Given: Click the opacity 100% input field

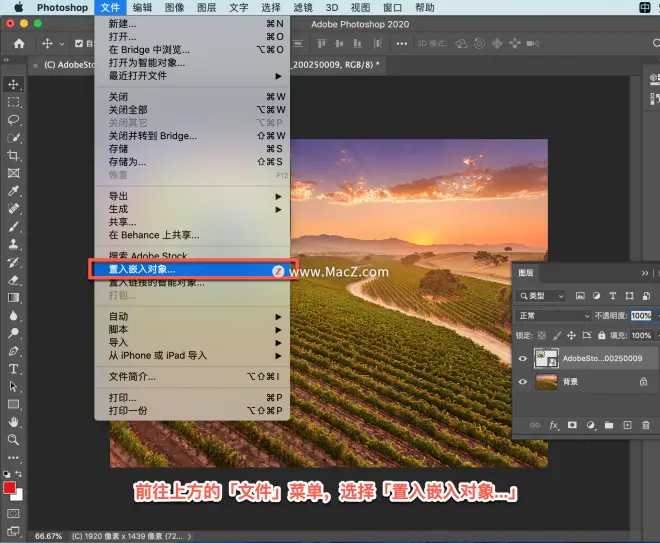Looking at the screenshot, I should pos(641,316).
